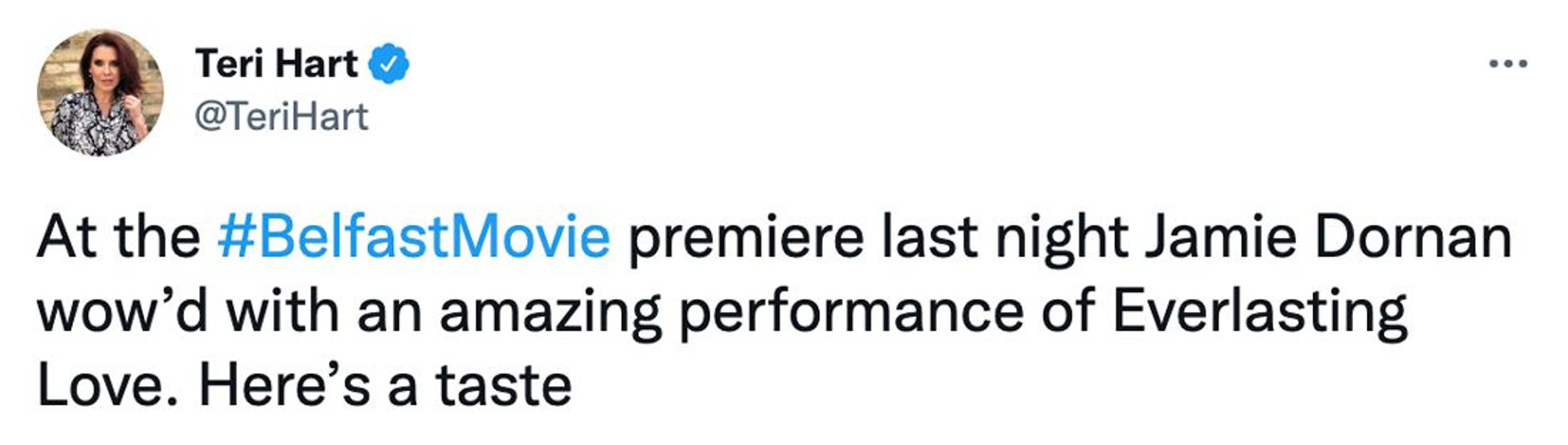Open Teri Hart's profile picture
Image resolution: width=1568 pixels, height=445 pixels.
[x=100, y=92]
